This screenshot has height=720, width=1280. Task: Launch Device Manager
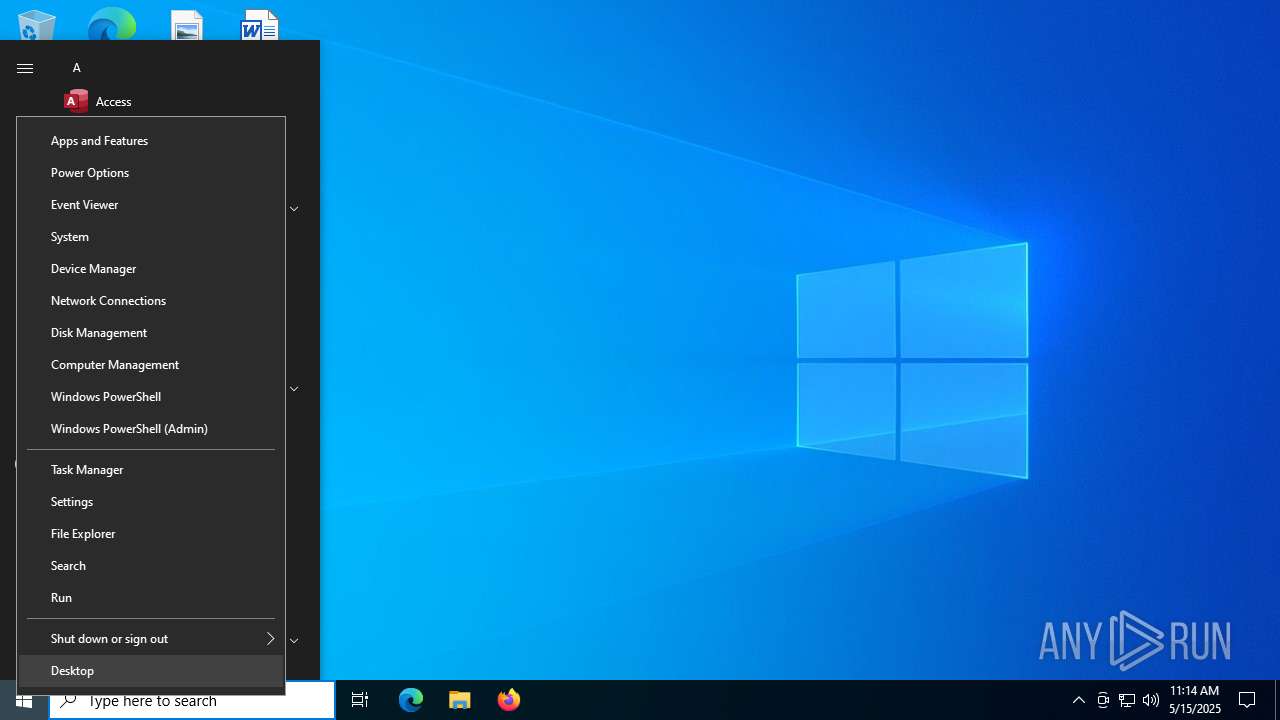151,269
